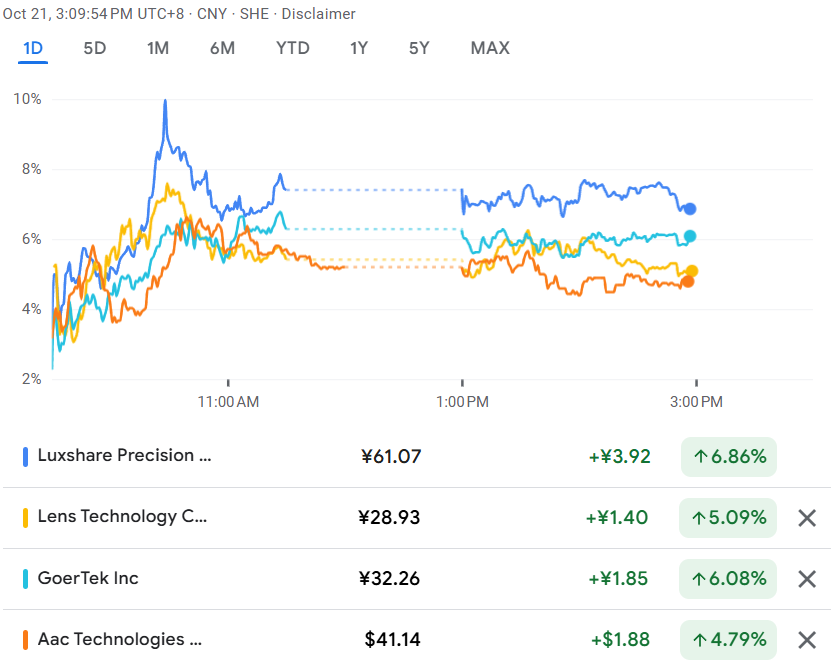Show the 6M chart range
The image size is (831, 671).
pos(222,48)
